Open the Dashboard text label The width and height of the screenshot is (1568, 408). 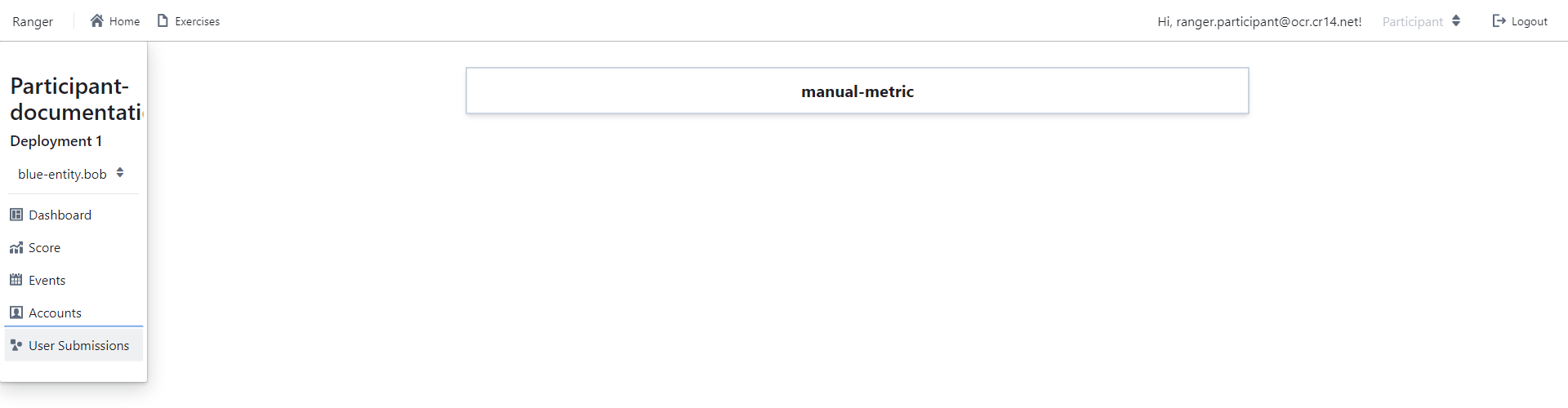60,215
